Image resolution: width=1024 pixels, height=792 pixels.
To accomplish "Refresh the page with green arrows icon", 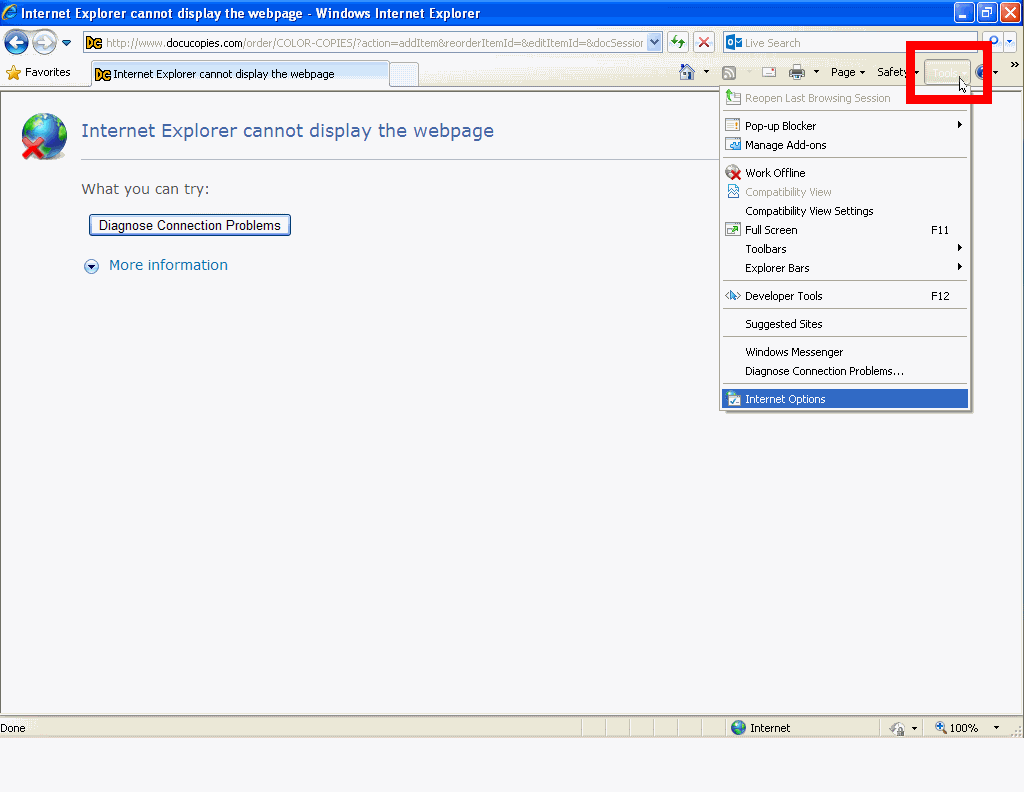I will pos(679,43).
